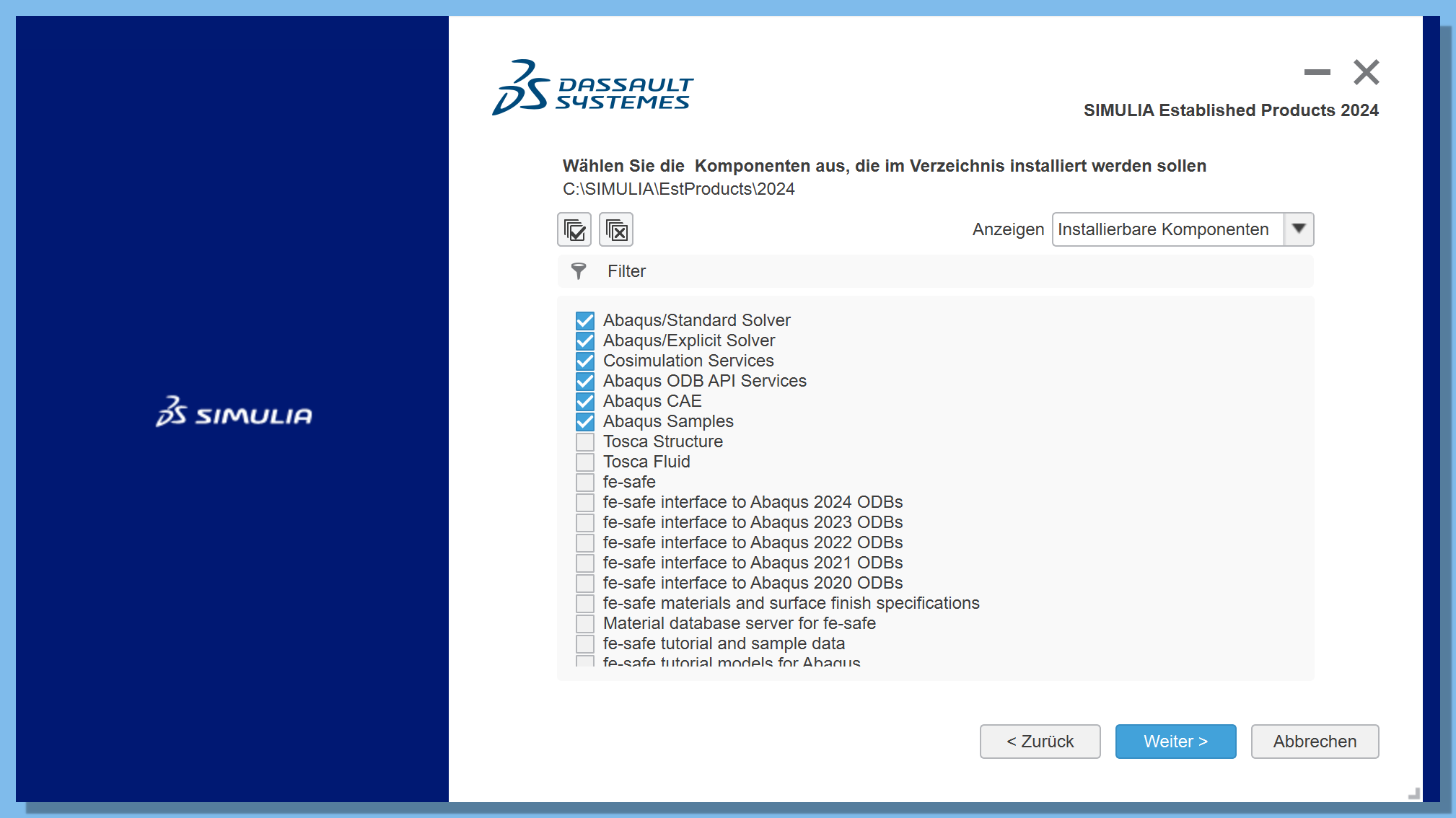Select the Tosca Fluid list item

[646, 462]
